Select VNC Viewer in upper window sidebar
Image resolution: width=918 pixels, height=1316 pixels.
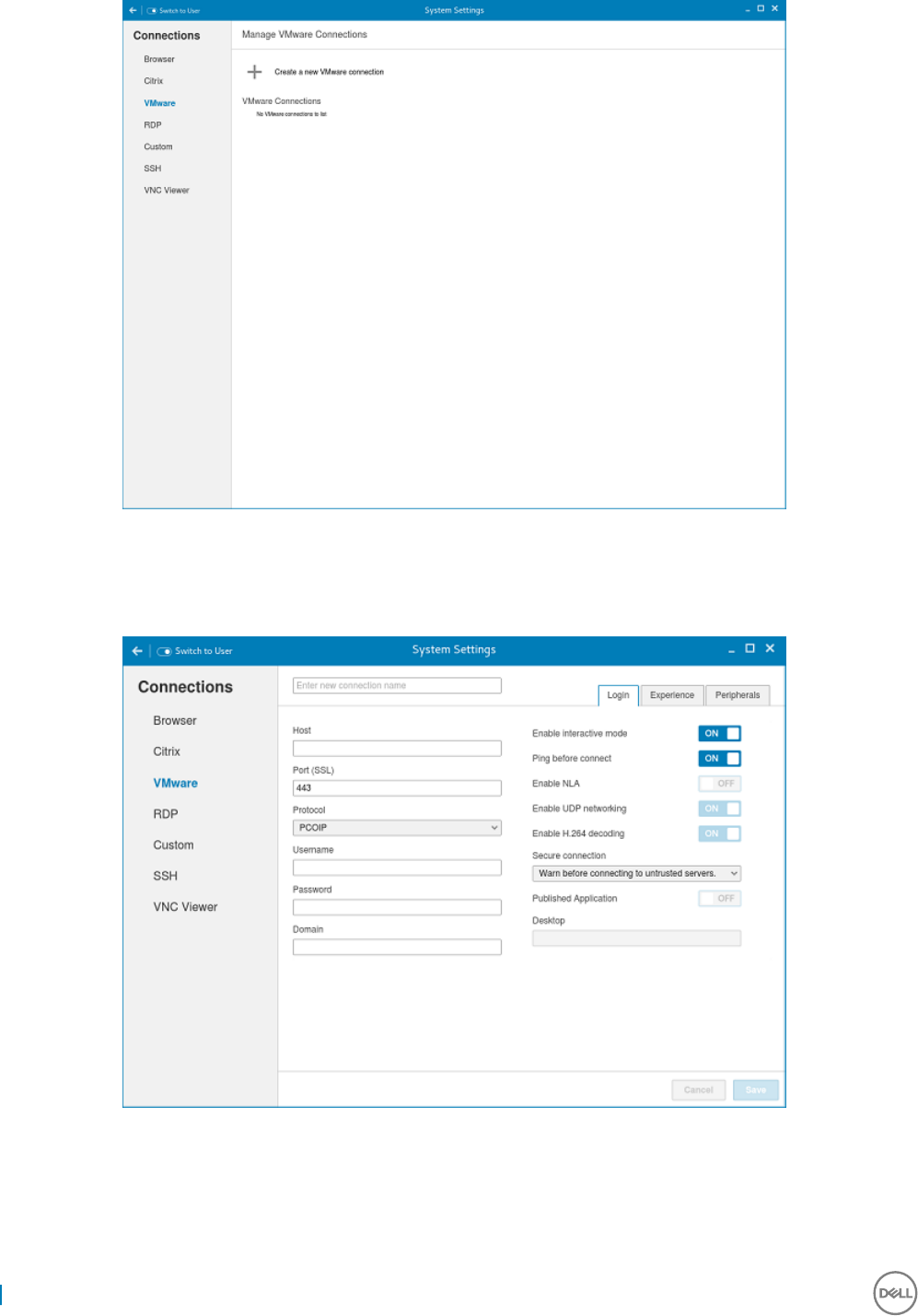pyautogui.click(x=167, y=191)
